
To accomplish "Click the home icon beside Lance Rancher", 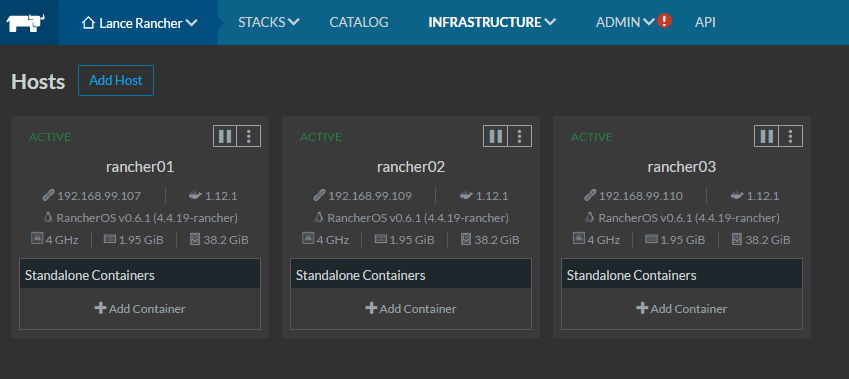I will pyautogui.click(x=88, y=23).
